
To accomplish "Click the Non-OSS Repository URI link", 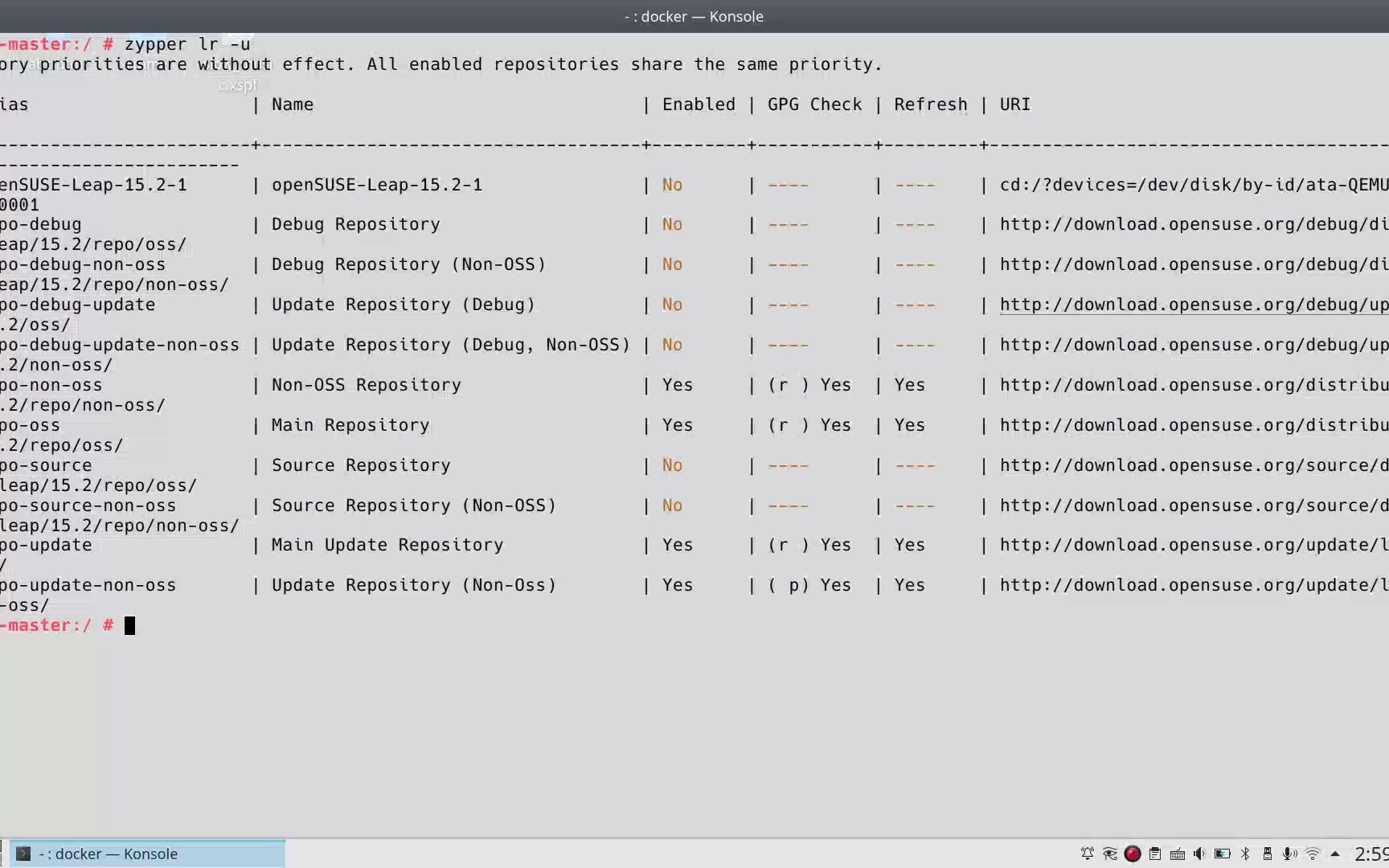I will coord(1194,385).
